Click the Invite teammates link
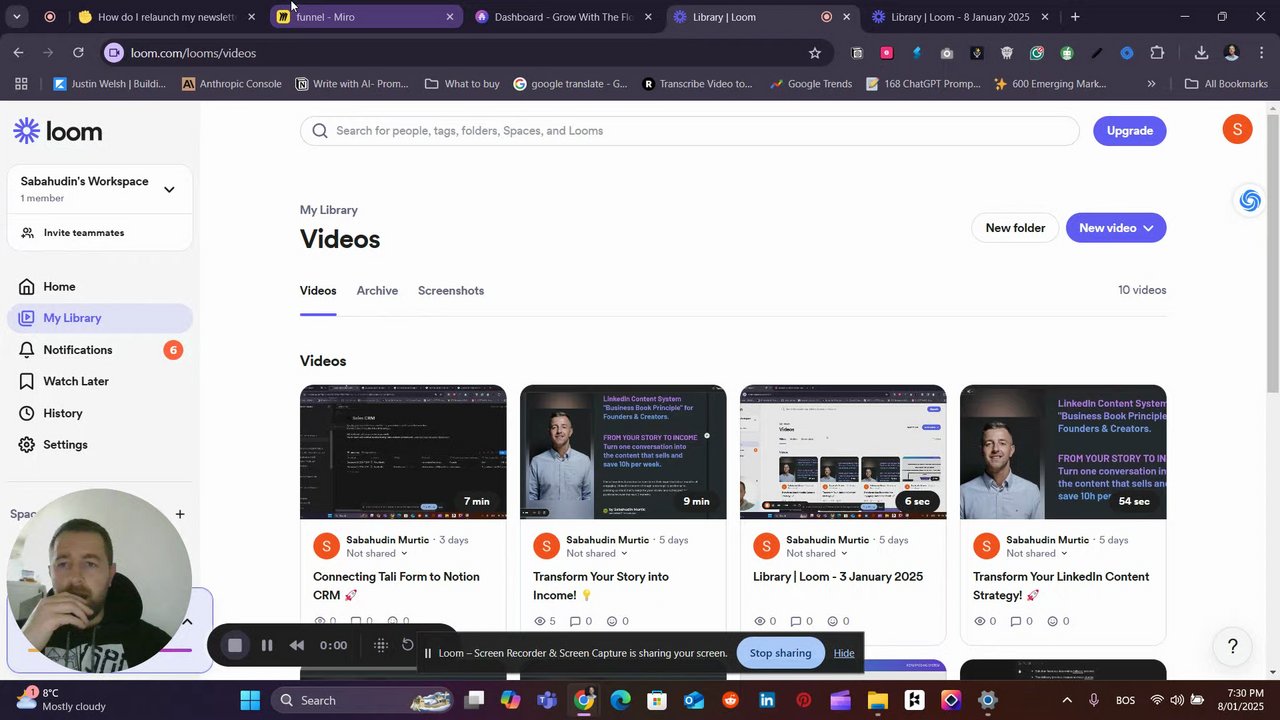 pos(84,233)
